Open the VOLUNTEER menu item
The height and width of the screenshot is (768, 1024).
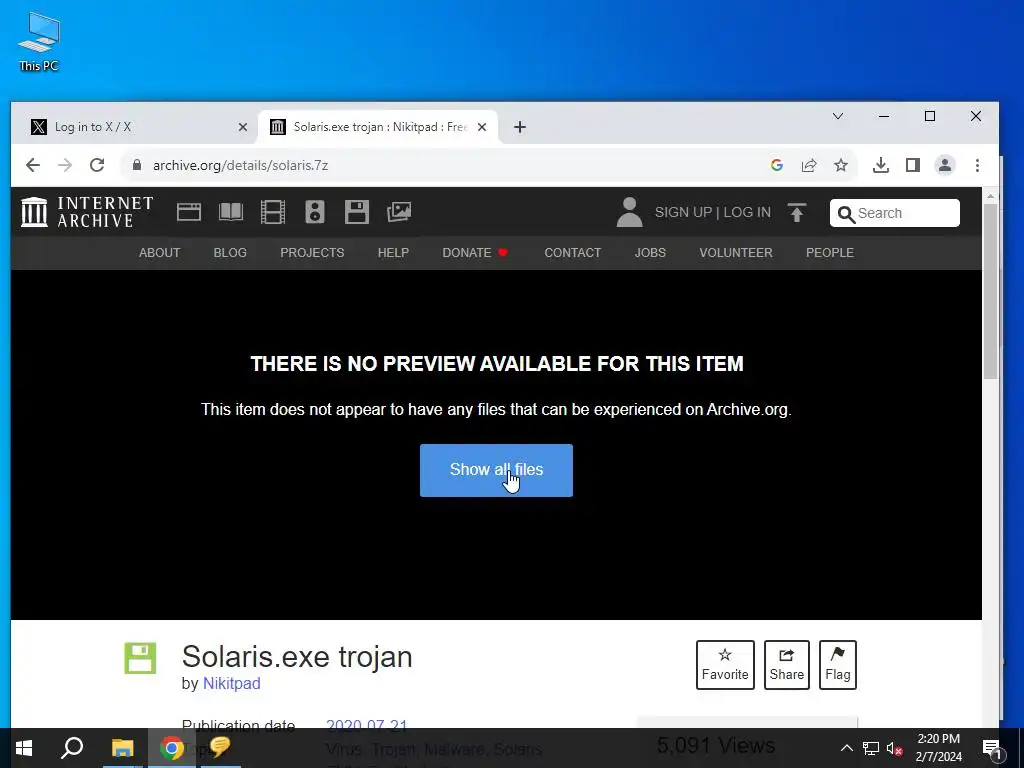[736, 253]
